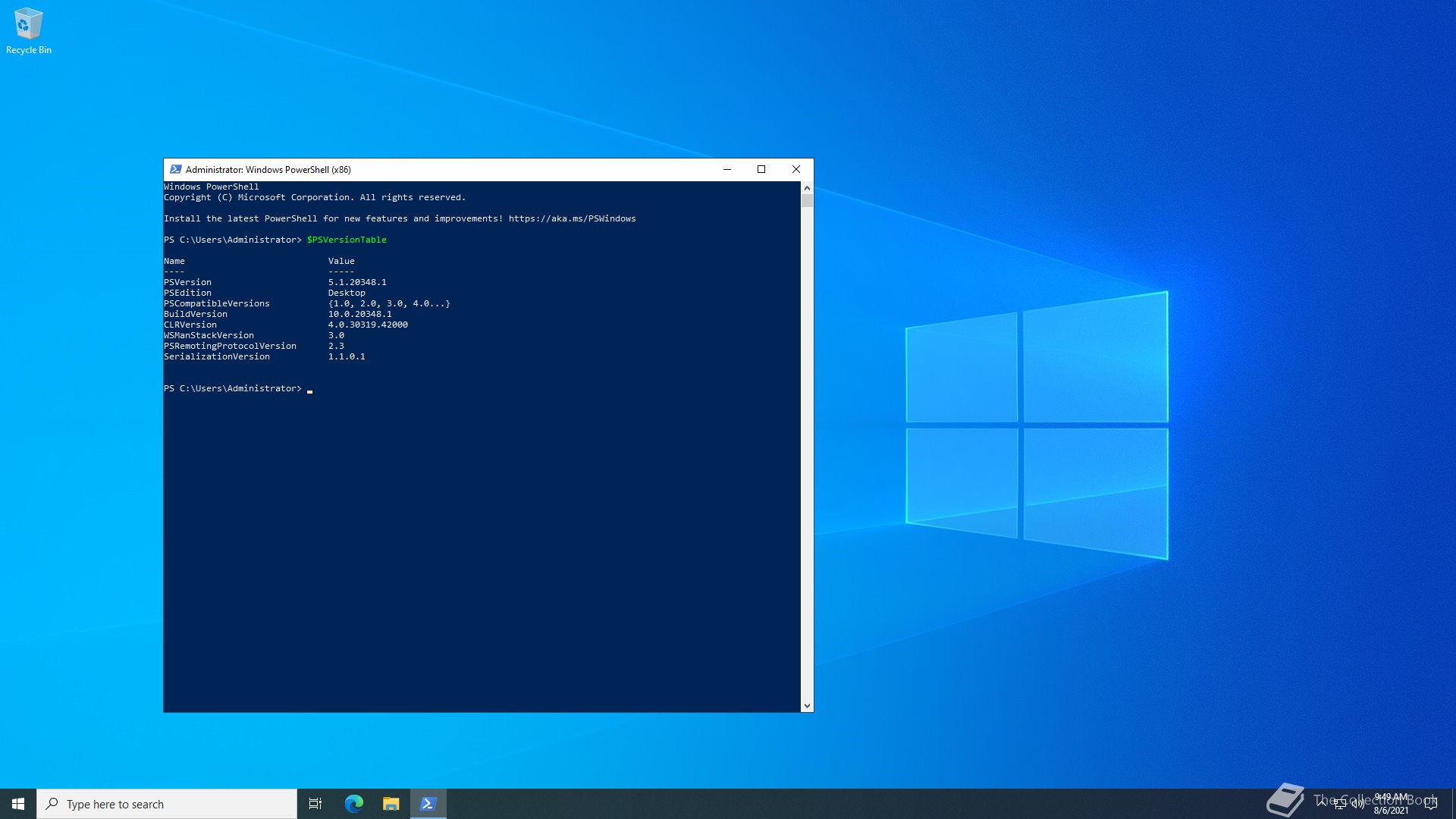Viewport: 1456px width, 819px height.
Task: Click the SerializationVersion value 1.1.0.1
Action: click(347, 356)
